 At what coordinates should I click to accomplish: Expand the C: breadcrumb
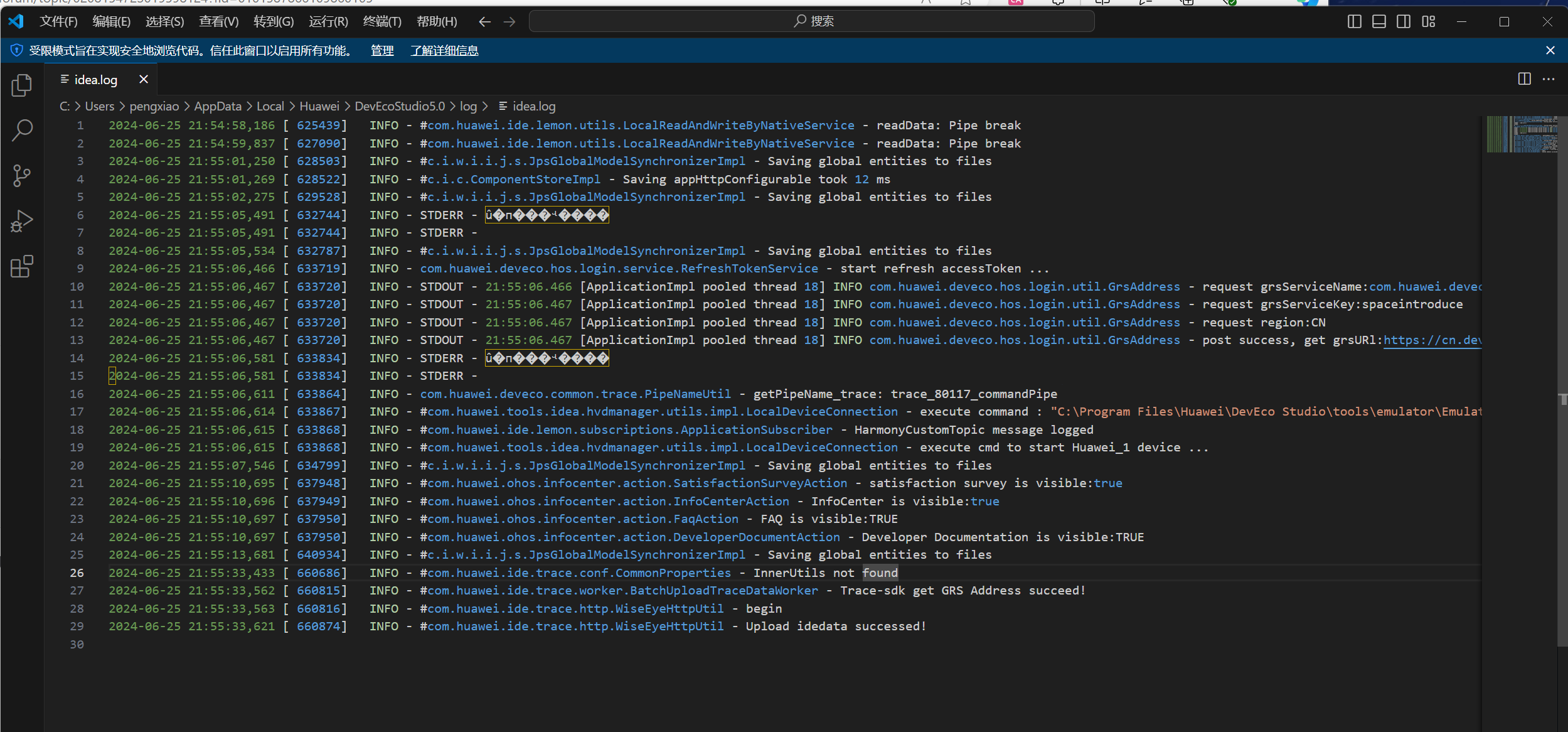point(65,106)
